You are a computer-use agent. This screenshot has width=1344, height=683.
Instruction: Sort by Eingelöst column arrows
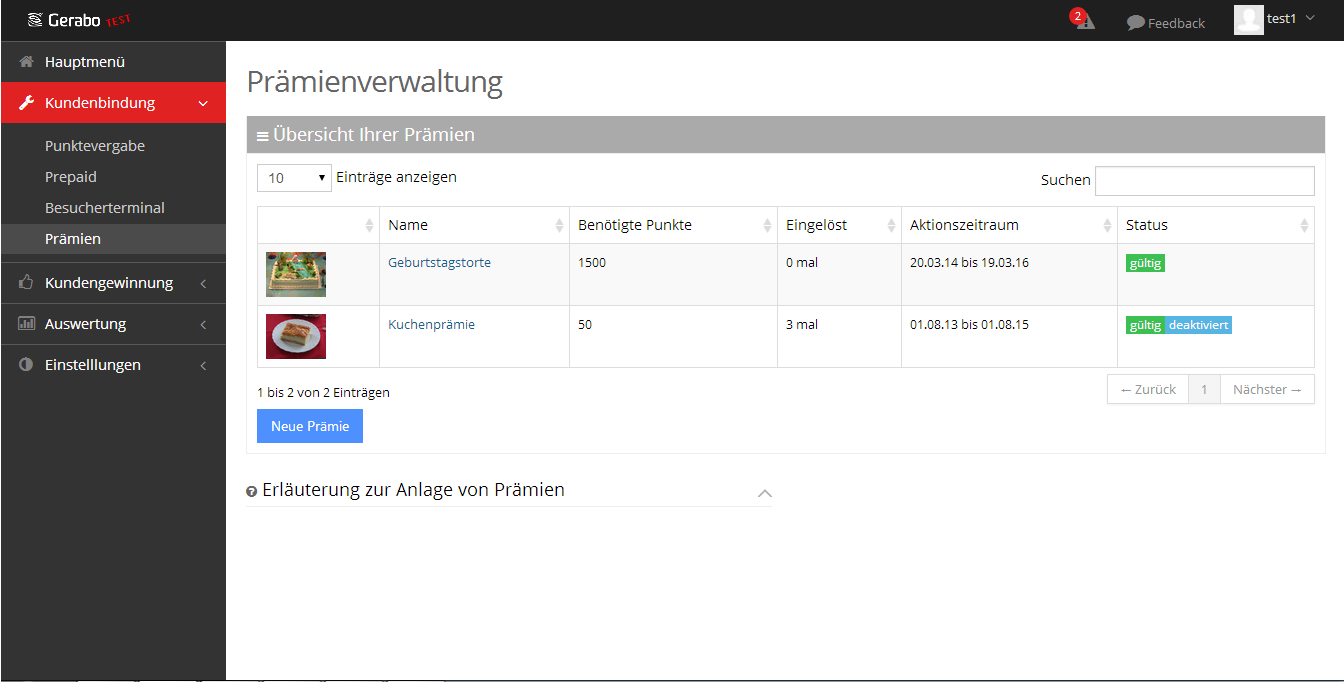[891, 226]
